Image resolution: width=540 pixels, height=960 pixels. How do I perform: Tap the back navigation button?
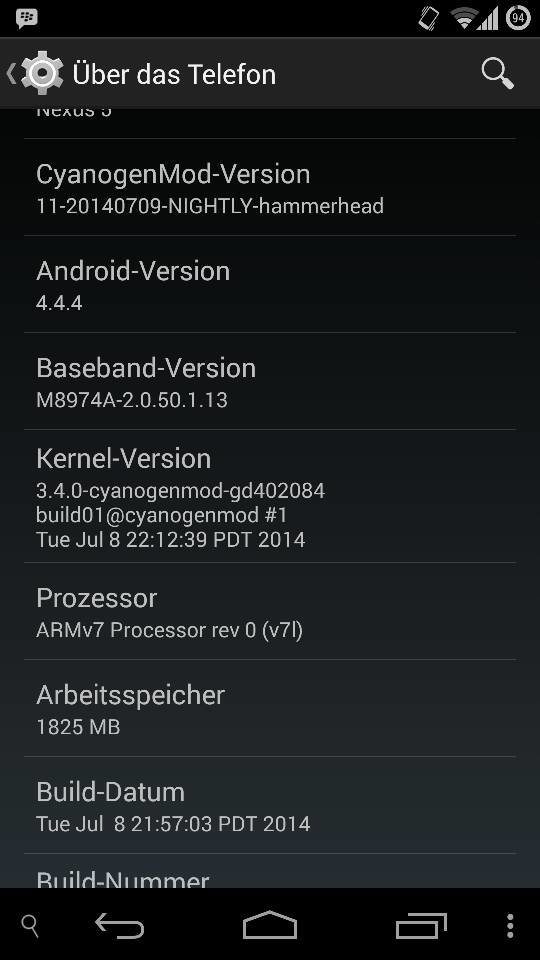tap(119, 925)
